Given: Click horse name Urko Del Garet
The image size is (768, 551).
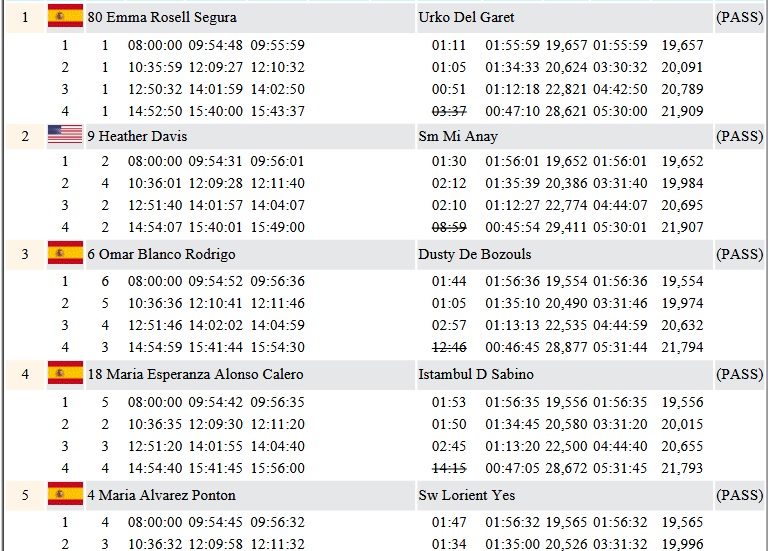Looking at the screenshot, I should tap(466, 18).
